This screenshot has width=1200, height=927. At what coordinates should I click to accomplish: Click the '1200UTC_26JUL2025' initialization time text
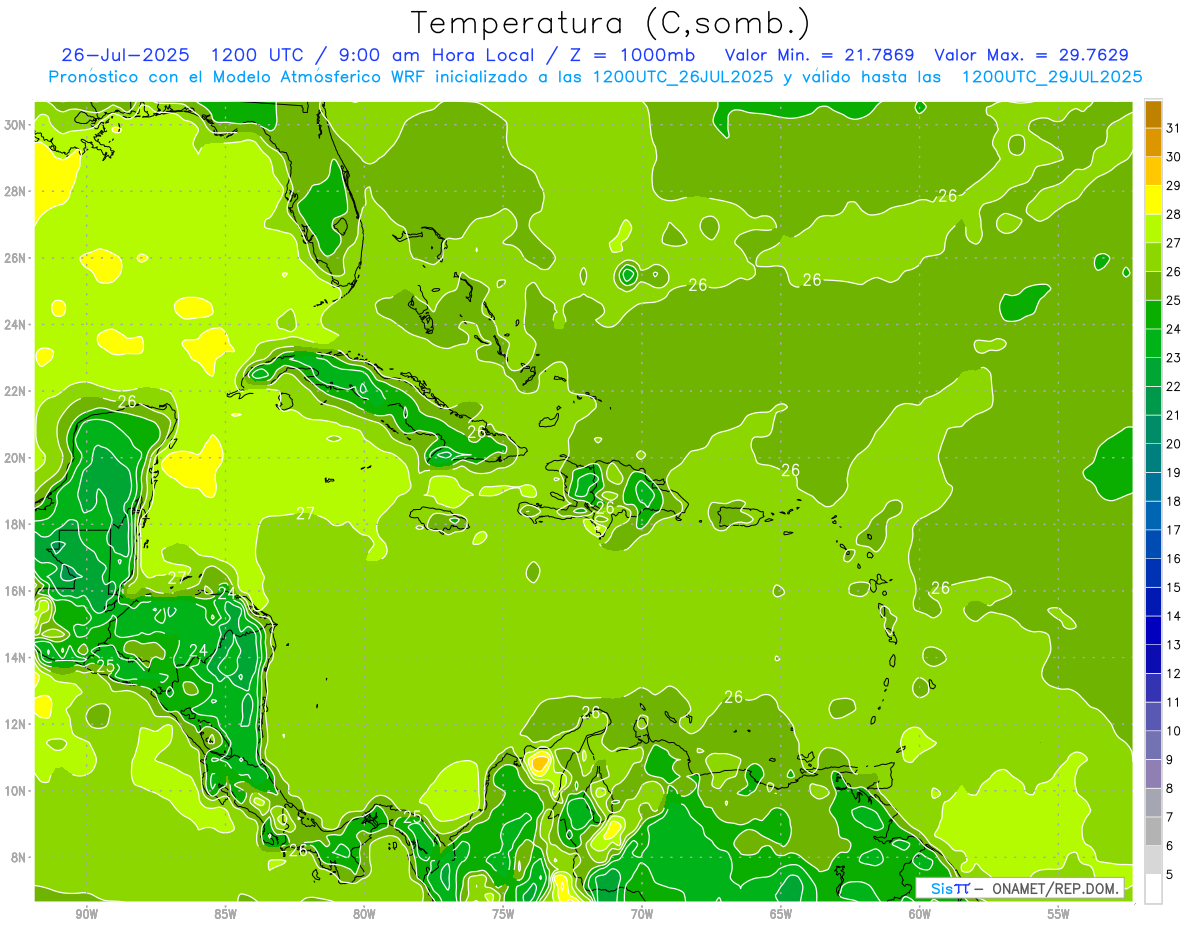tap(683, 77)
